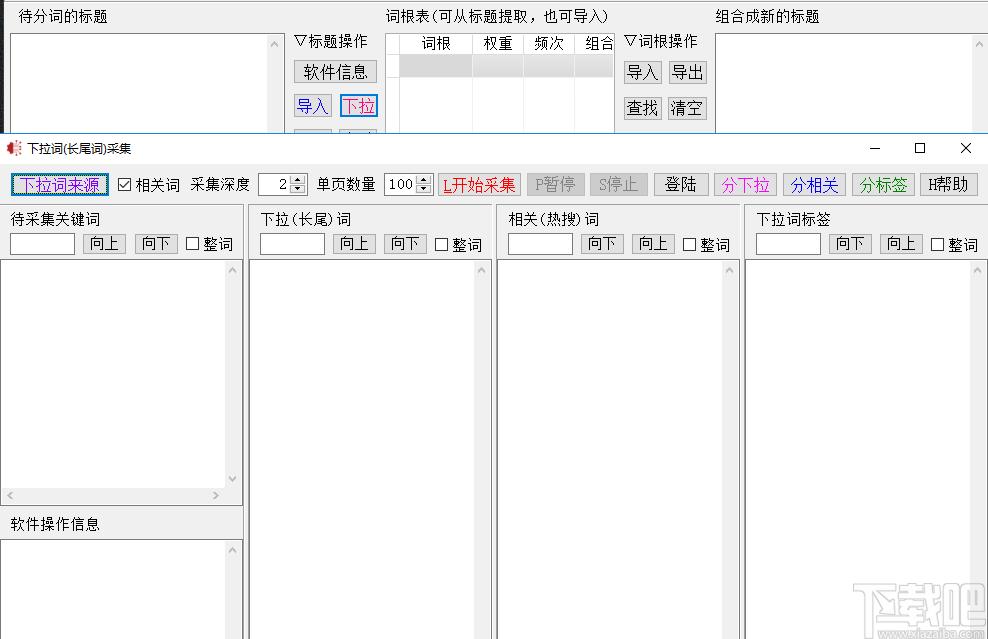Toggle the 相关词 checkbox

pyautogui.click(x=125, y=185)
